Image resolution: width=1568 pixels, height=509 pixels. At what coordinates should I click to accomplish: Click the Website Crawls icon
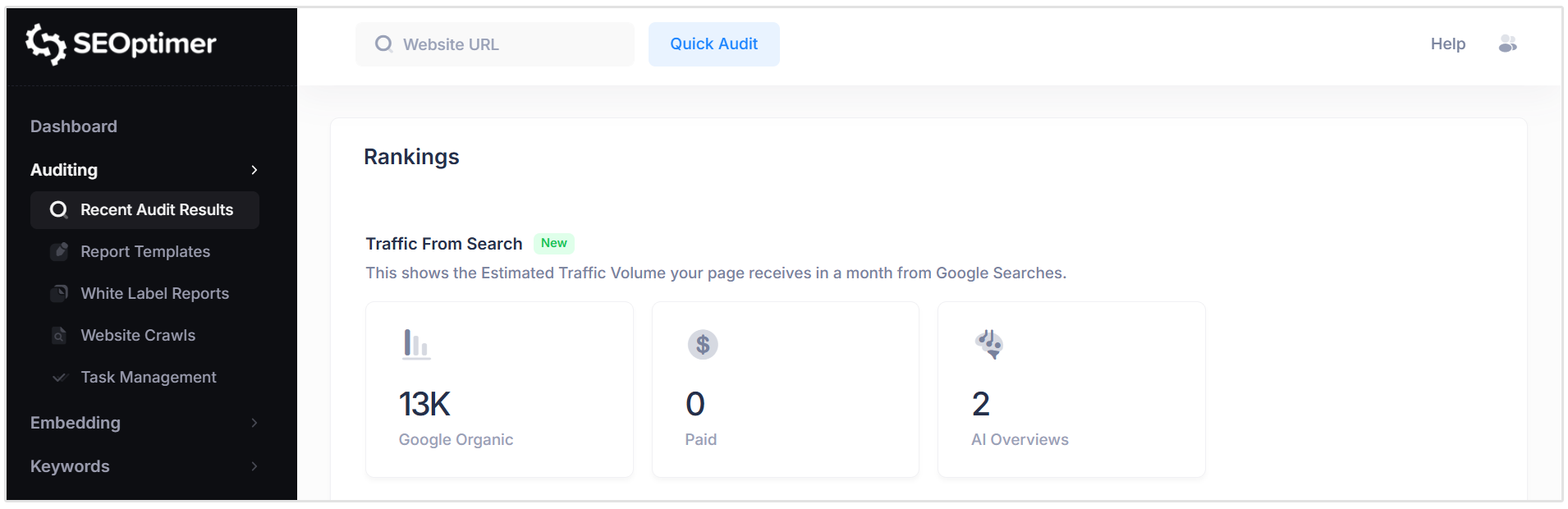(59, 335)
